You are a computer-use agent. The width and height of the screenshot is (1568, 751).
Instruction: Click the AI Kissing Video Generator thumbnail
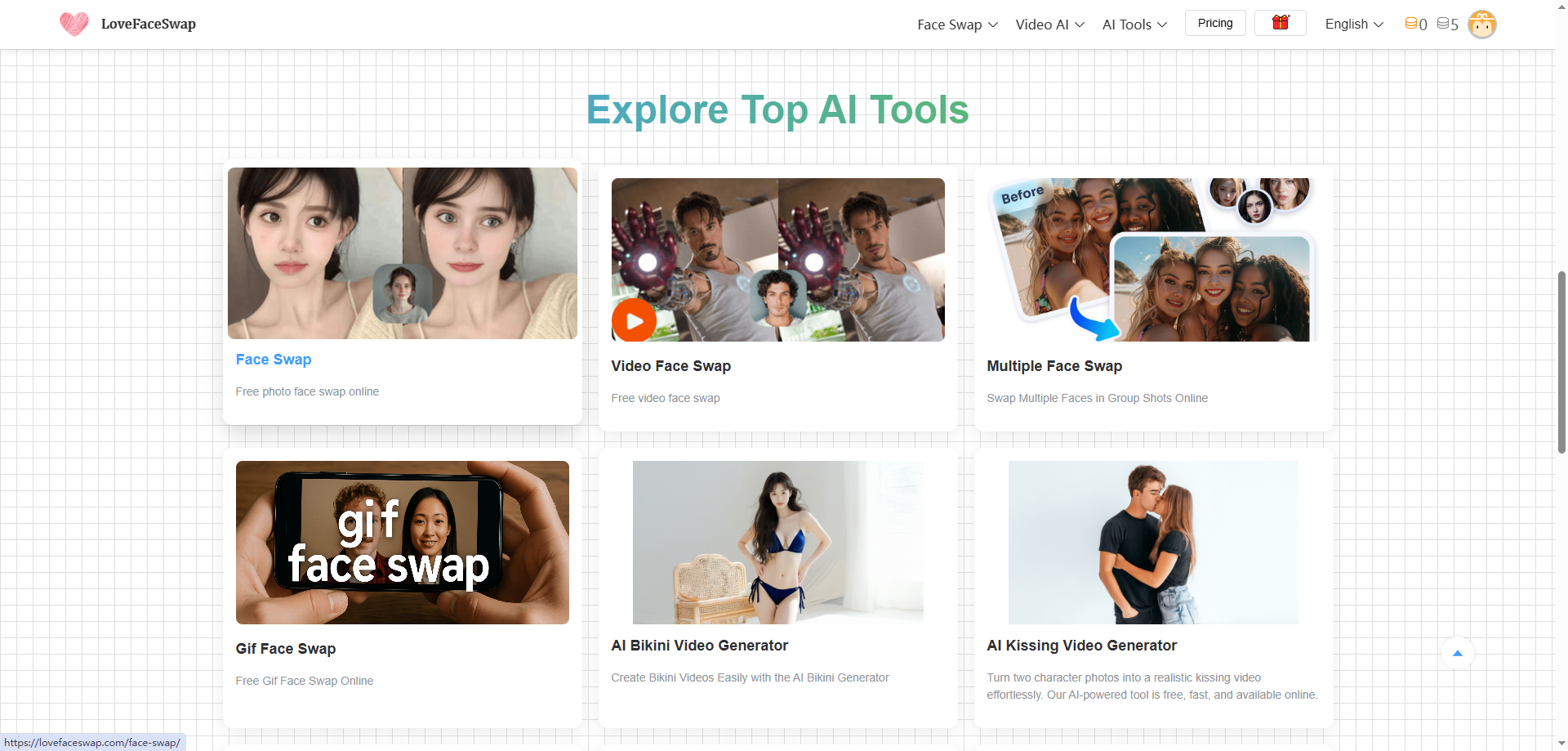point(1153,543)
